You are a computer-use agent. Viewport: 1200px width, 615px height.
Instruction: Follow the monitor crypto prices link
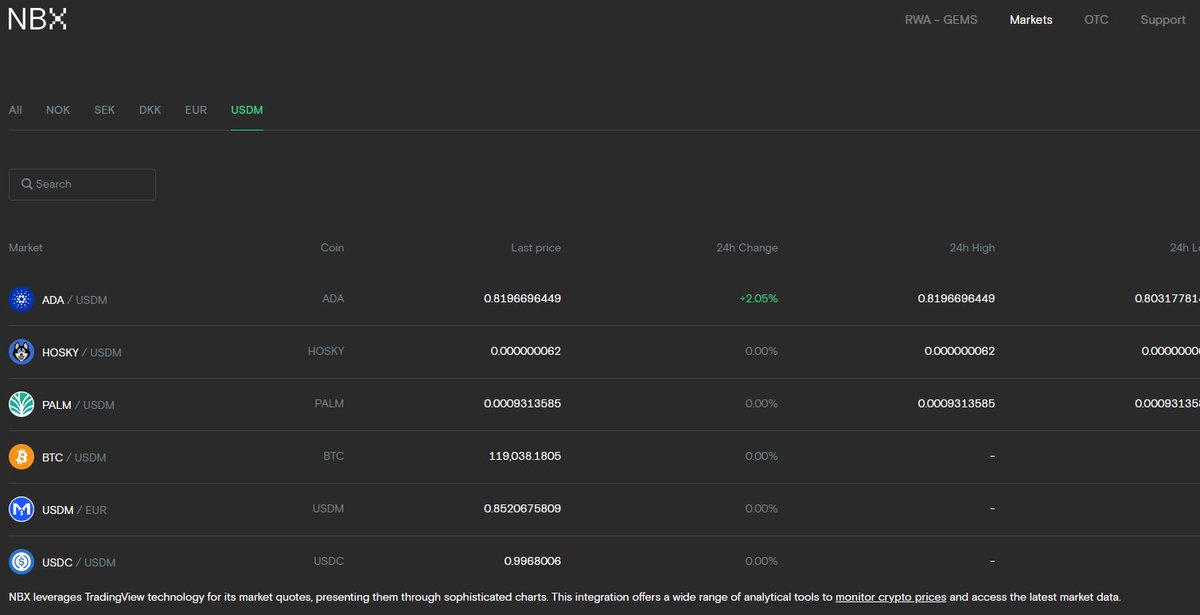891,596
